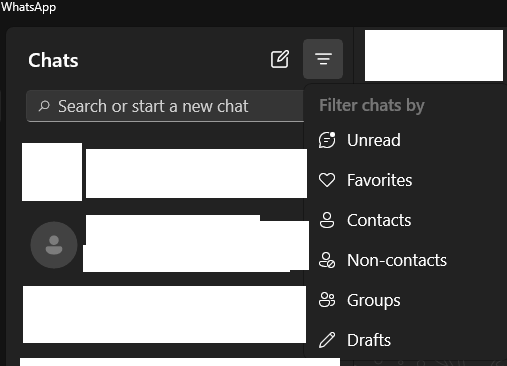
Task: Start a new chat with compose icon
Action: [x=280, y=59]
